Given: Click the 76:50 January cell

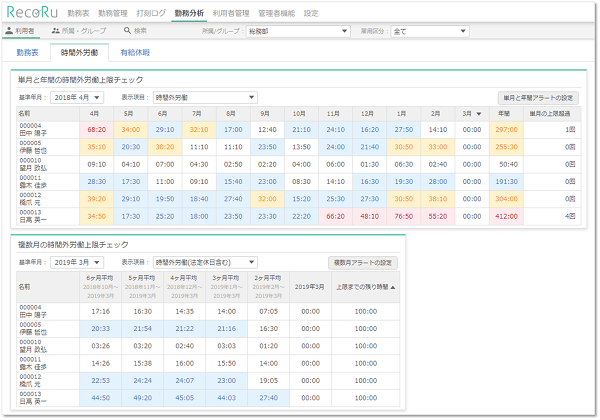Looking at the screenshot, I should coord(404,216).
